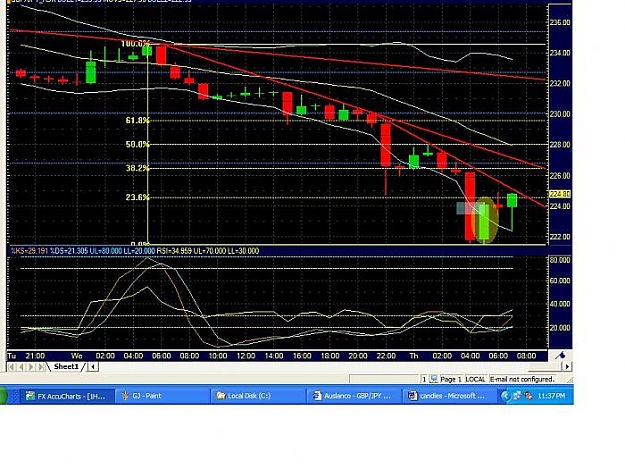Screen dimensions: 625x469
Task: Click the 61.8% Fibonacci level label
Action: tap(138, 120)
